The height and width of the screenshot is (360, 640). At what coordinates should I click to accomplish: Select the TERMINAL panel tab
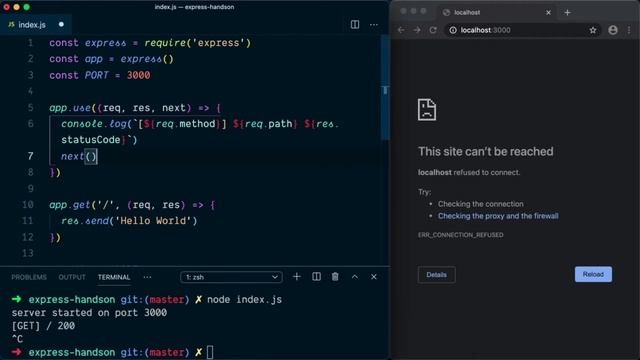point(114,277)
